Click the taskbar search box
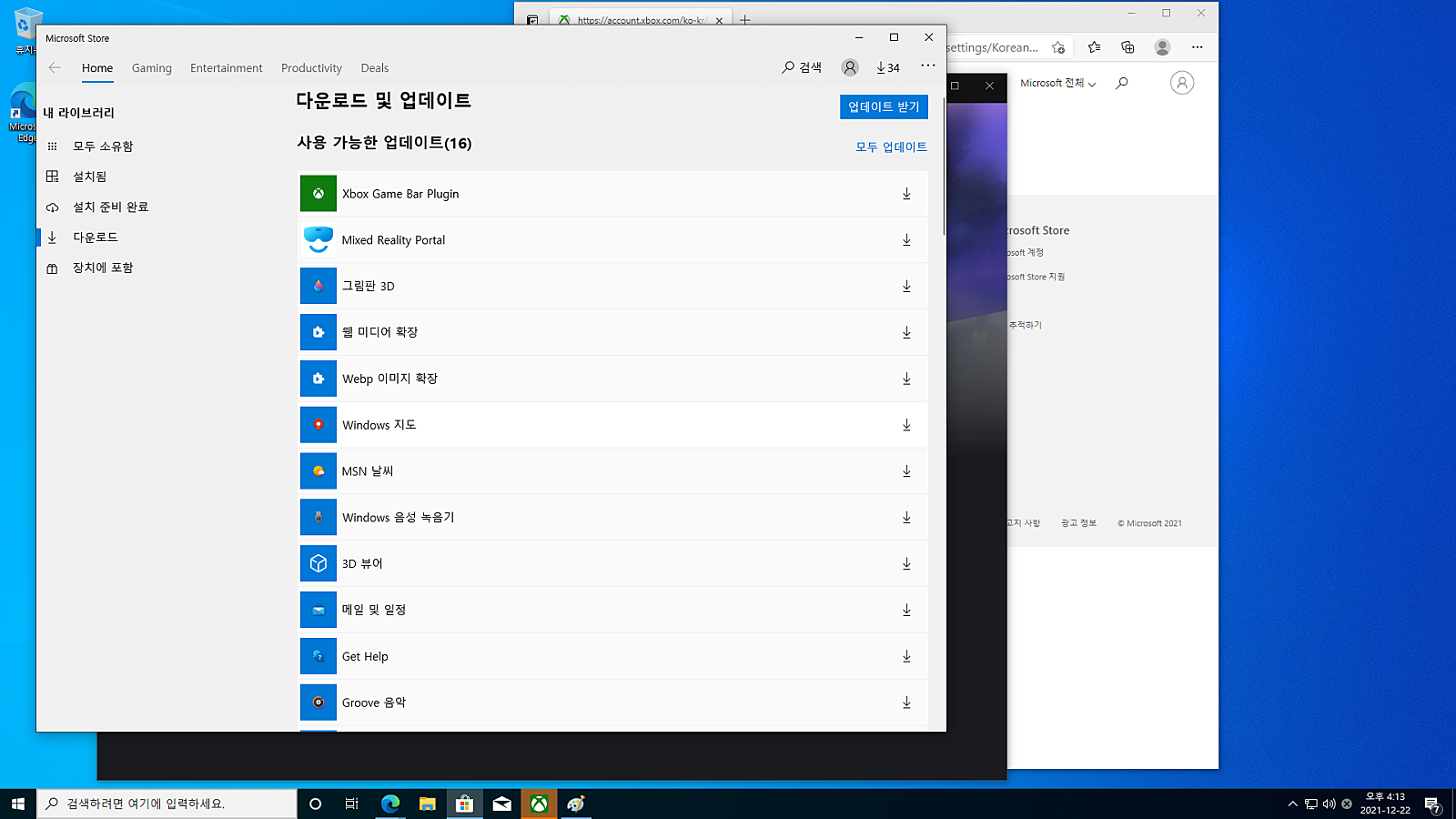This screenshot has width=1456, height=819. point(167,804)
